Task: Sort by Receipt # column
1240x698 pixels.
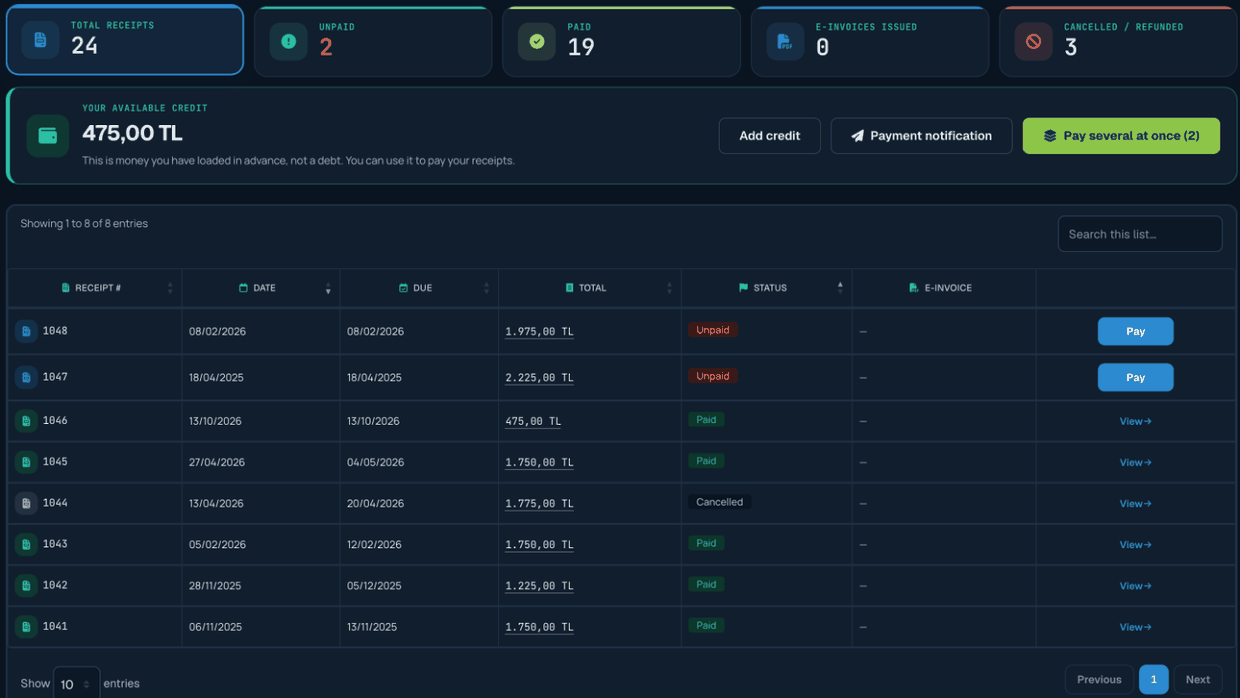Action: [95, 288]
